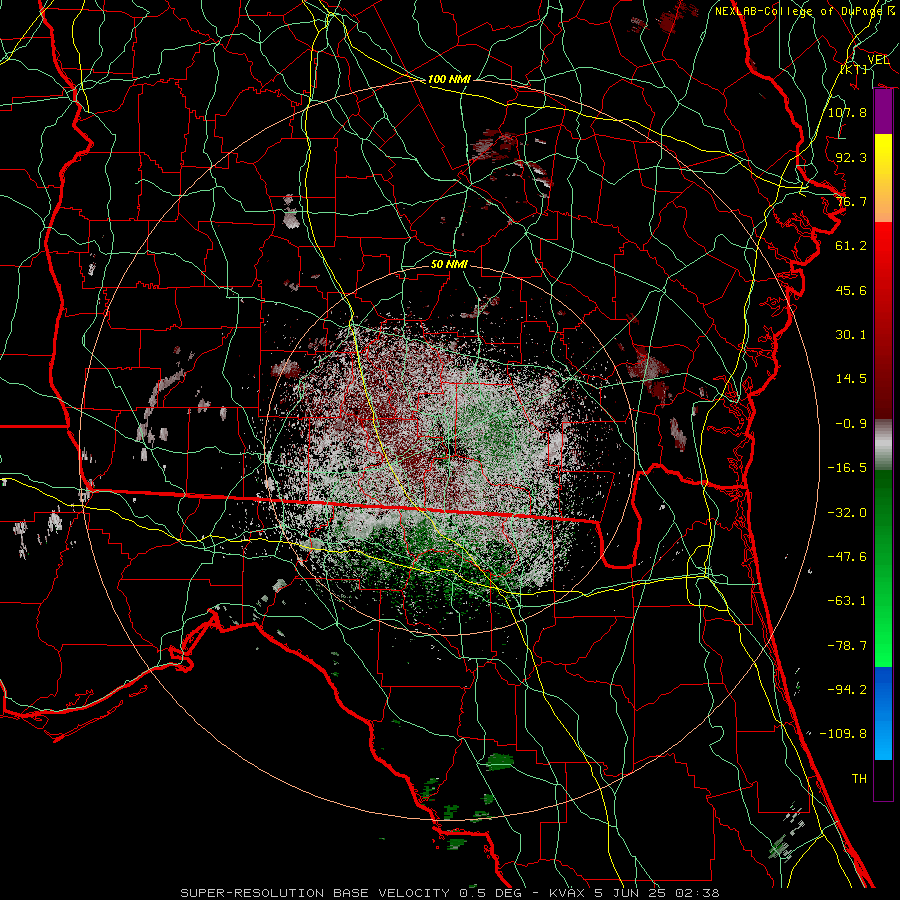Click the 76.7 velocity scale value
Image resolution: width=900 pixels, height=900 pixels.
click(x=851, y=201)
